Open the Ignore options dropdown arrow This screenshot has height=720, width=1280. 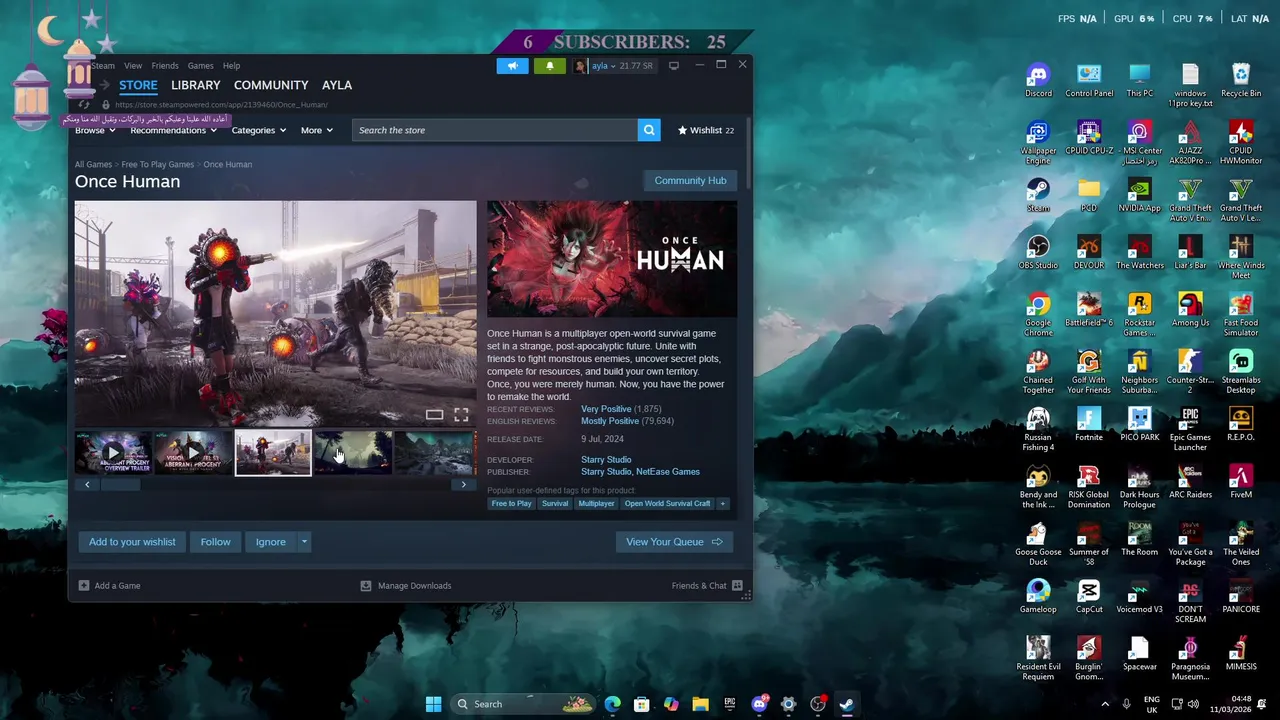click(x=304, y=542)
